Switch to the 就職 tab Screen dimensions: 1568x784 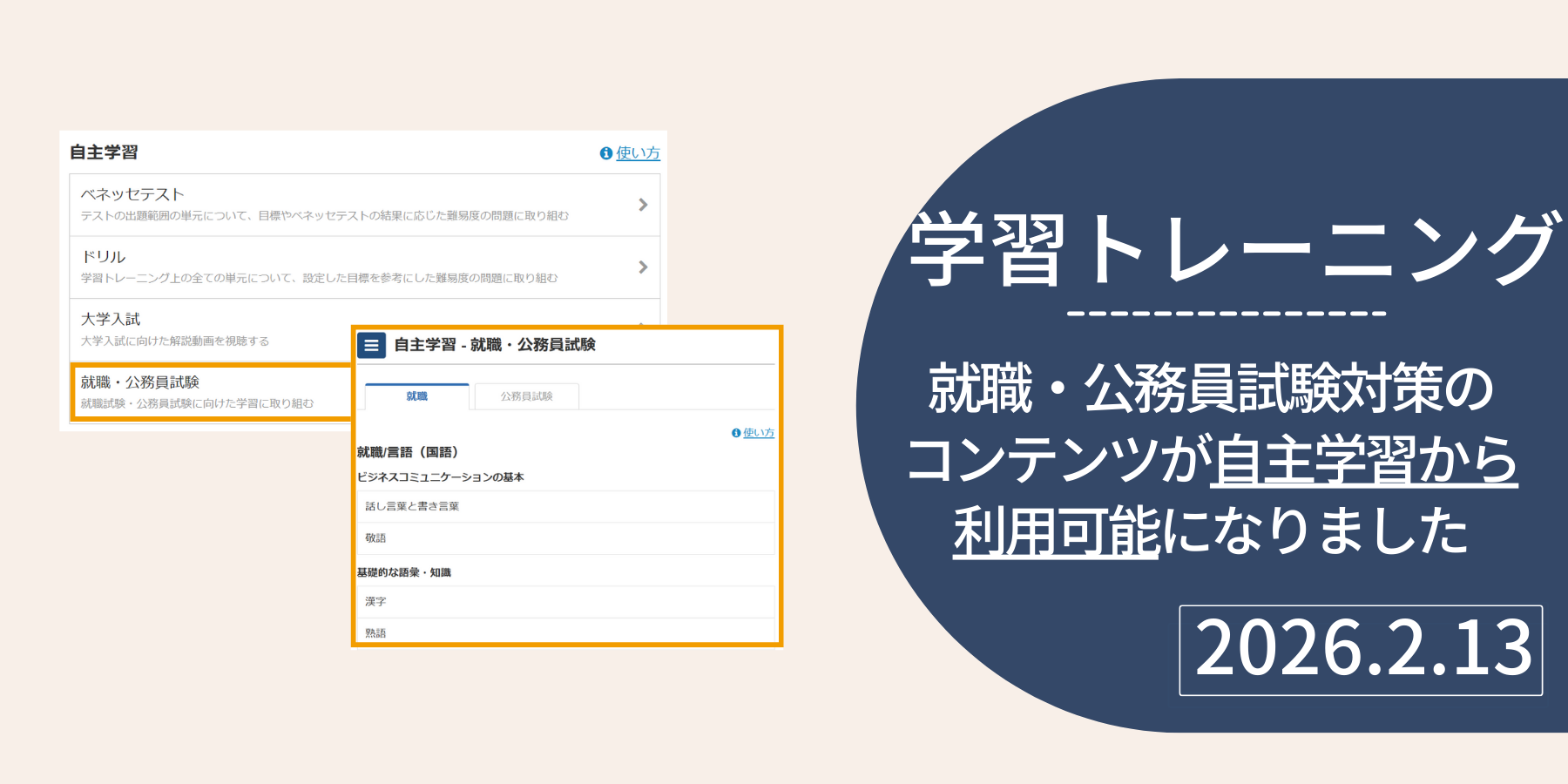coord(417,396)
